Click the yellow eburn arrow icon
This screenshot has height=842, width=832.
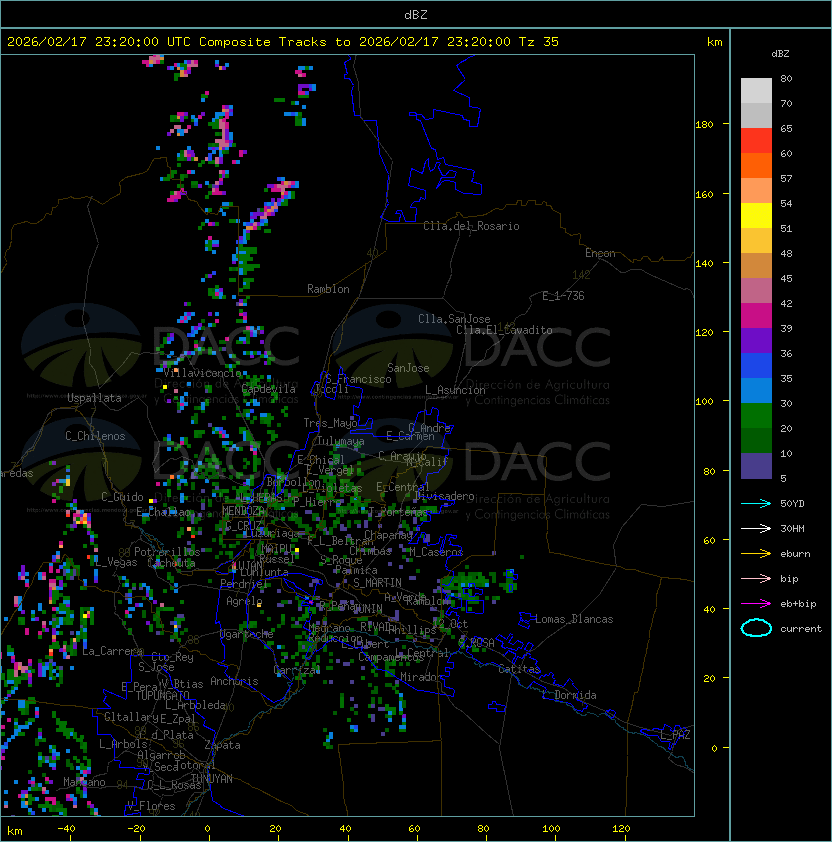756,554
